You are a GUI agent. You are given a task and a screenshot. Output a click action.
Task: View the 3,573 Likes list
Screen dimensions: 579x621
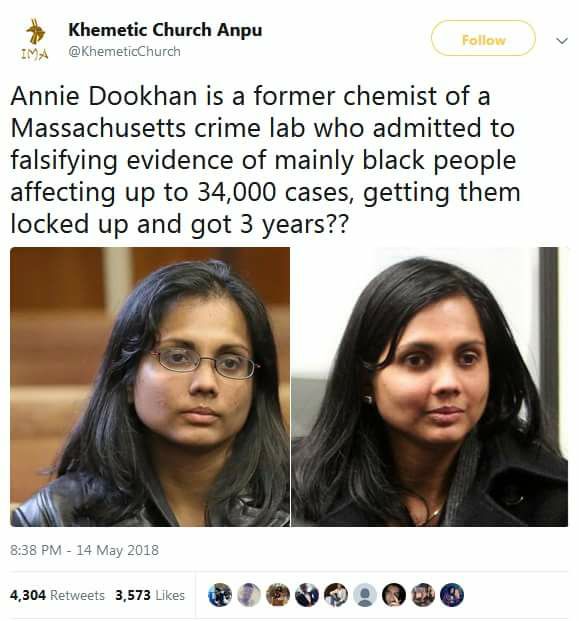click(x=150, y=595)
